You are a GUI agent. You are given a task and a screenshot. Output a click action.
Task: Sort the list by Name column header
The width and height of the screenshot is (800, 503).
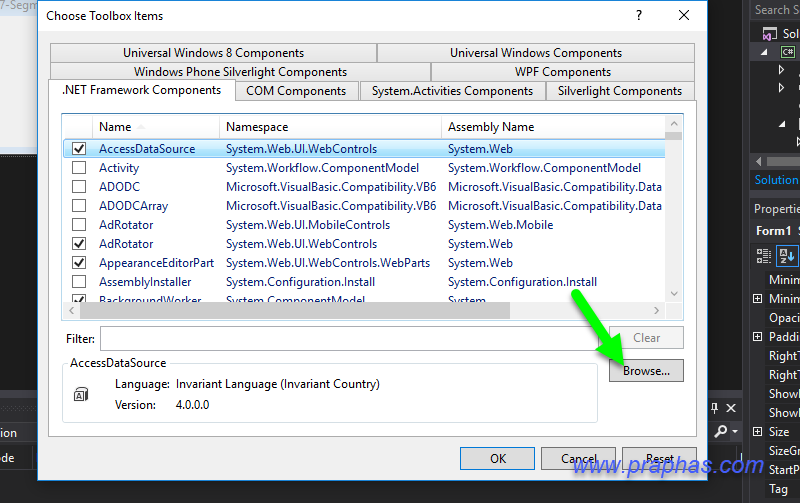(x=156, y=127)
